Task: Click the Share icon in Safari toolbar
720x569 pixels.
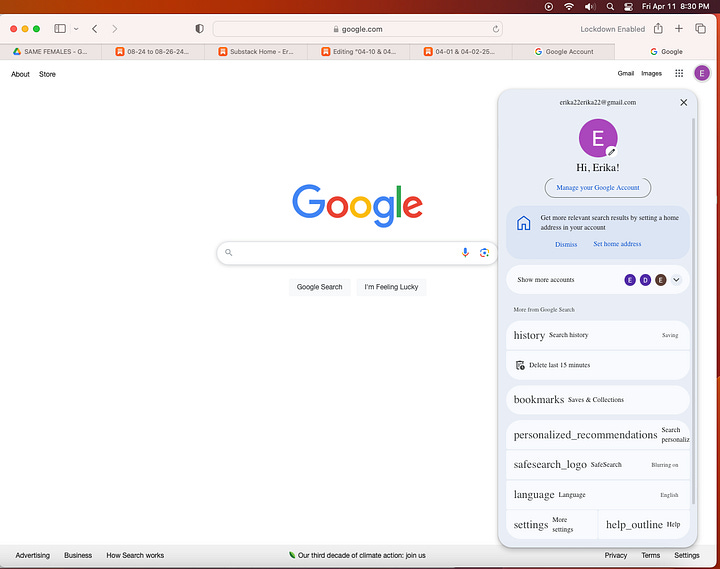Action: (x=658, y=28)
